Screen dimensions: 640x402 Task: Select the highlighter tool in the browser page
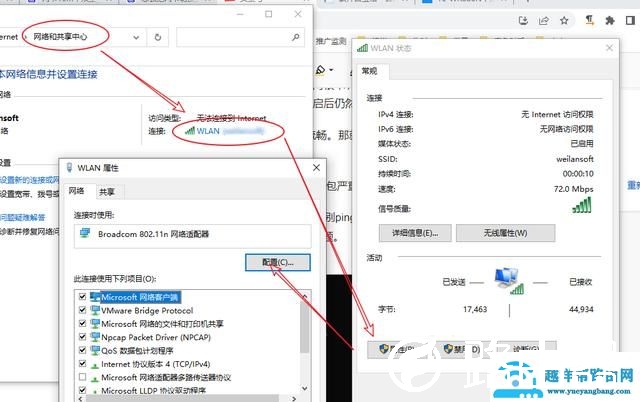pyautogui.click(x=321, y=70)
